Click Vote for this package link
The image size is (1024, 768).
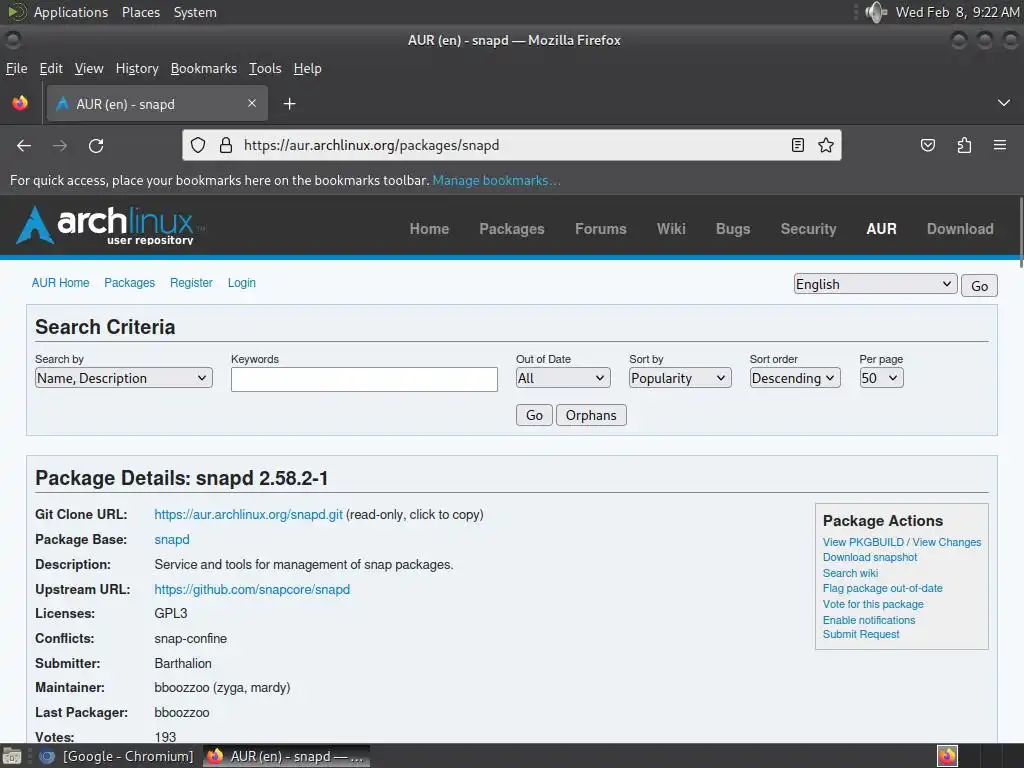873,604
